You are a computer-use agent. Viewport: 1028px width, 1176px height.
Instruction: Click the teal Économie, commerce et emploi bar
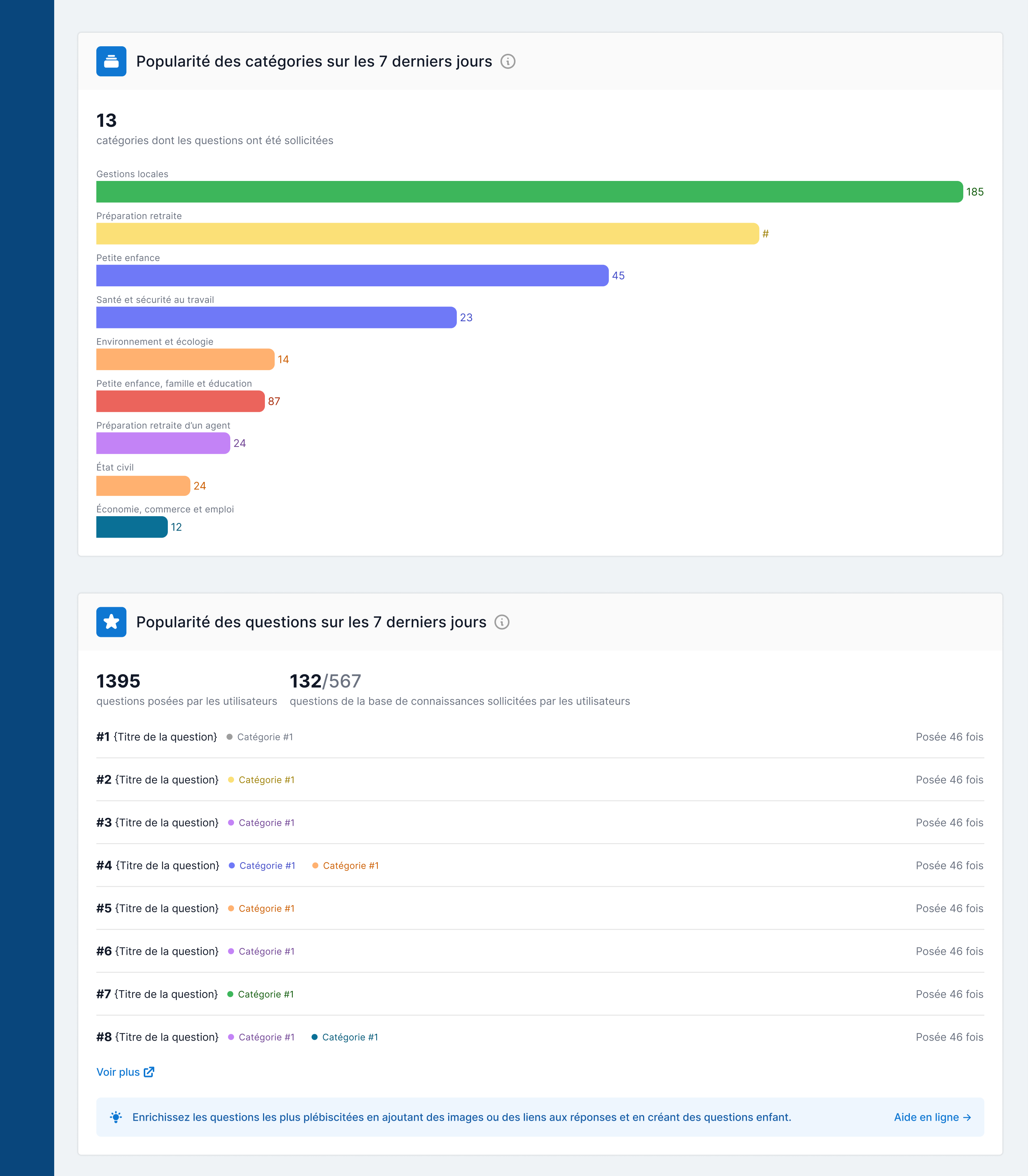(132, 527)
